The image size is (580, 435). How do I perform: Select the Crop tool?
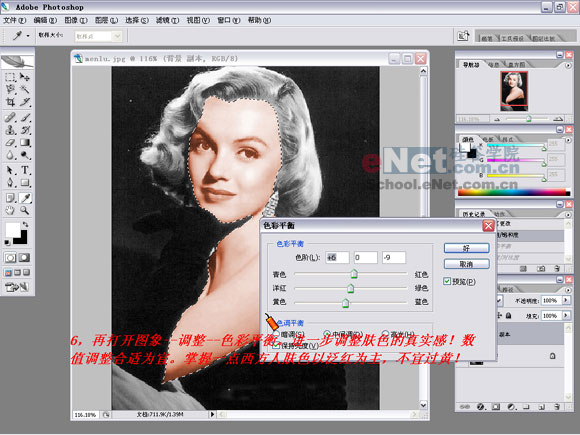(10, 101)
